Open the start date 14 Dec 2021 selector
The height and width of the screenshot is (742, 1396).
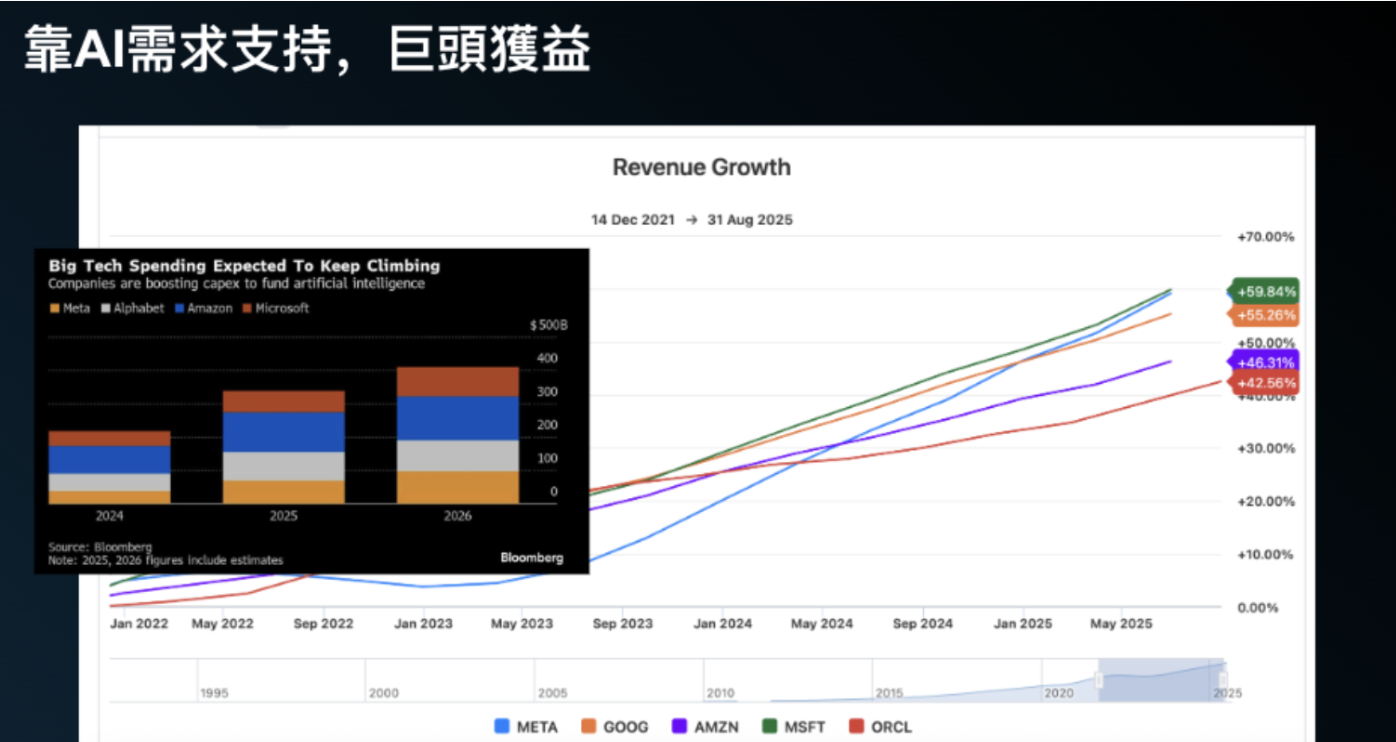[x=632, y=219]
